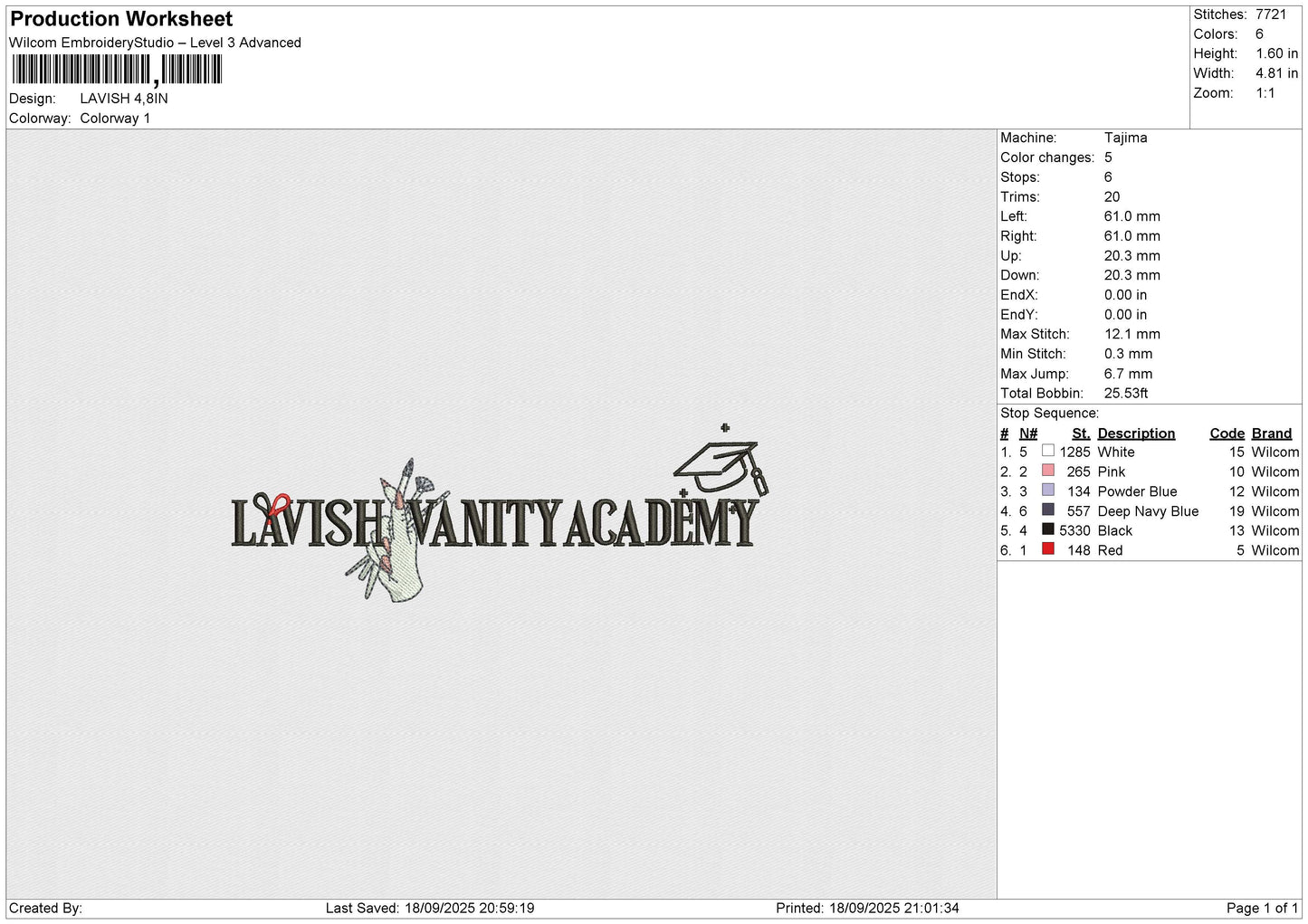Click the 'EndY:' label
The image size is (1308, 924).
(1018, 315)
